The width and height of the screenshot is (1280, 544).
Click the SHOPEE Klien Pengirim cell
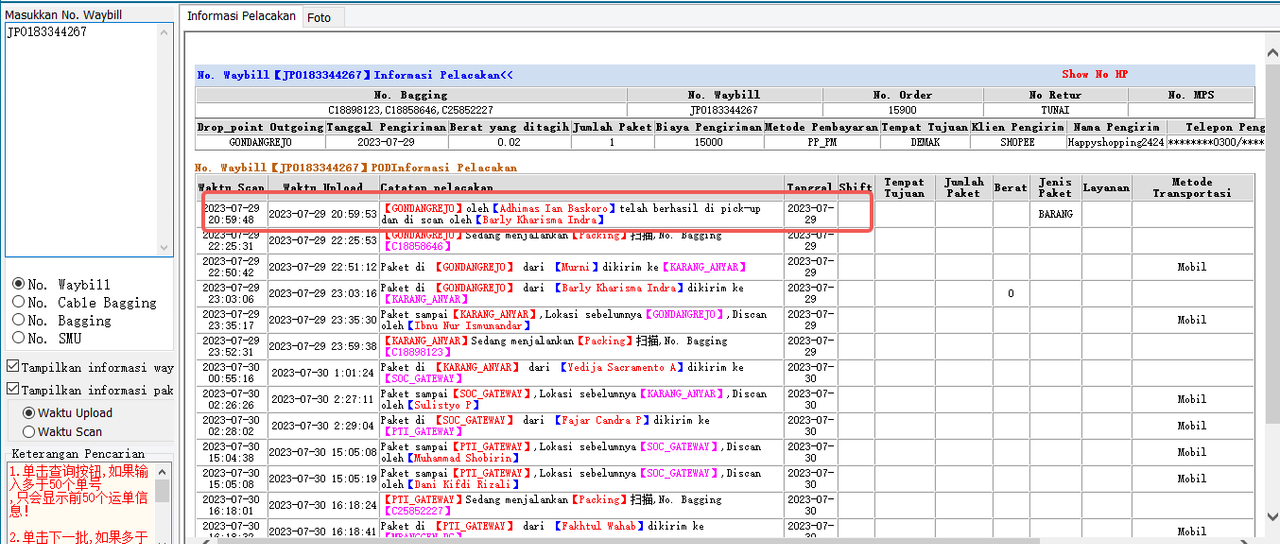(x=1019, y=142)
